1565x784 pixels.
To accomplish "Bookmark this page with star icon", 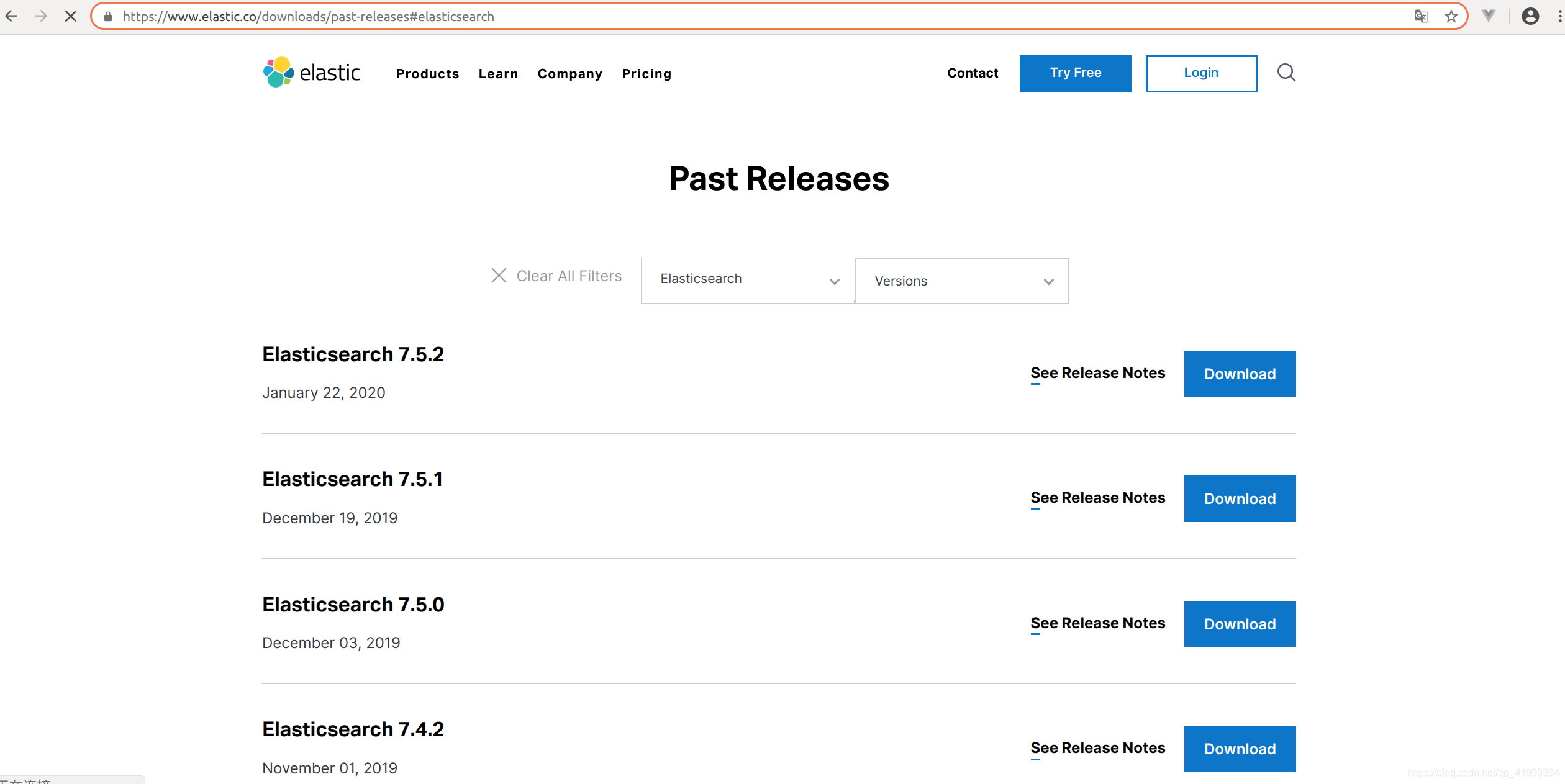I will (1451, 16).
